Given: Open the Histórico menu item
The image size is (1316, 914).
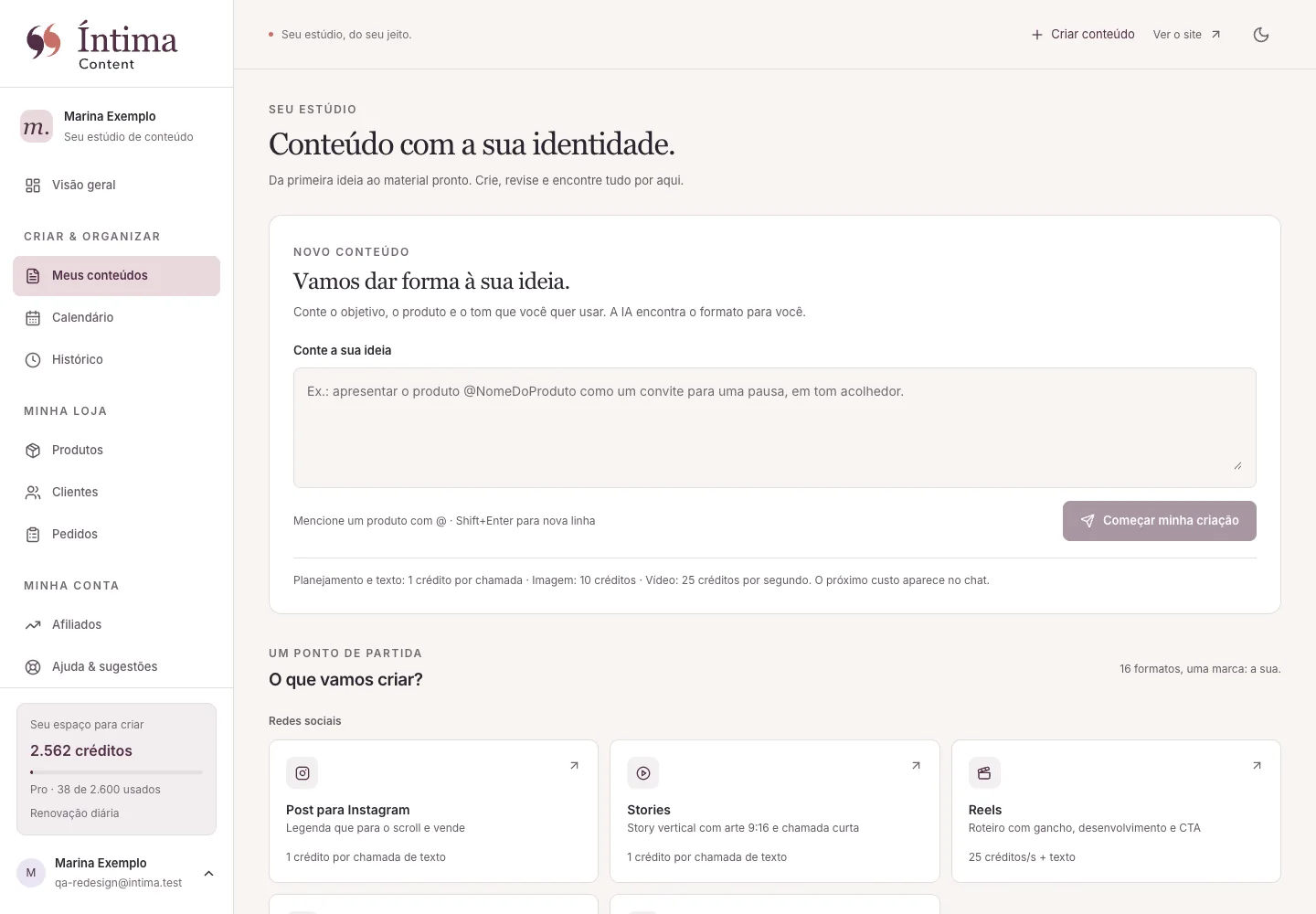Looking at the screenshot, I should click(x=116, y=360).
